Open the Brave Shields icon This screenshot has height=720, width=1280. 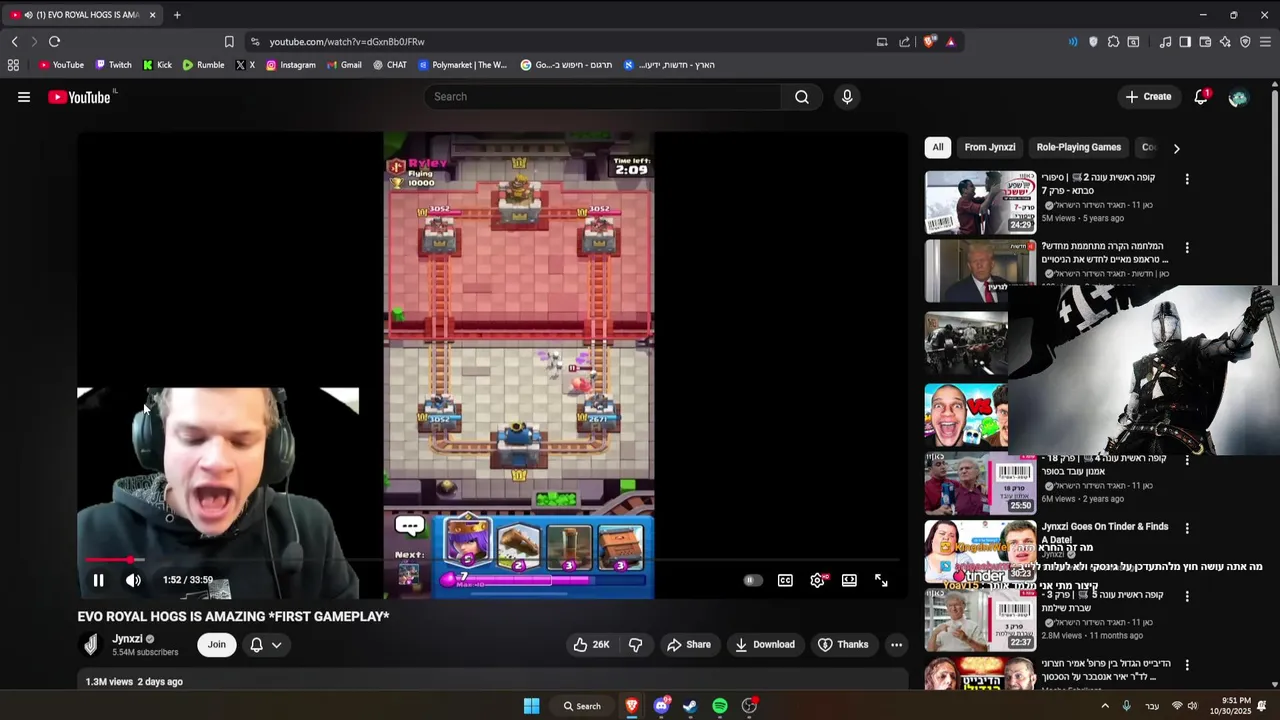(930, 42)
